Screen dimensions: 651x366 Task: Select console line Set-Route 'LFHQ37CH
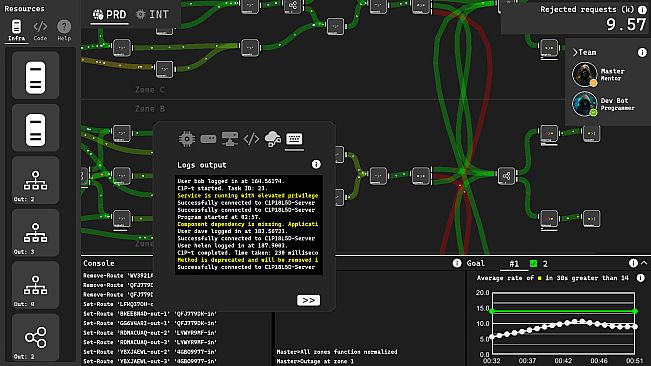coord(118,304)
